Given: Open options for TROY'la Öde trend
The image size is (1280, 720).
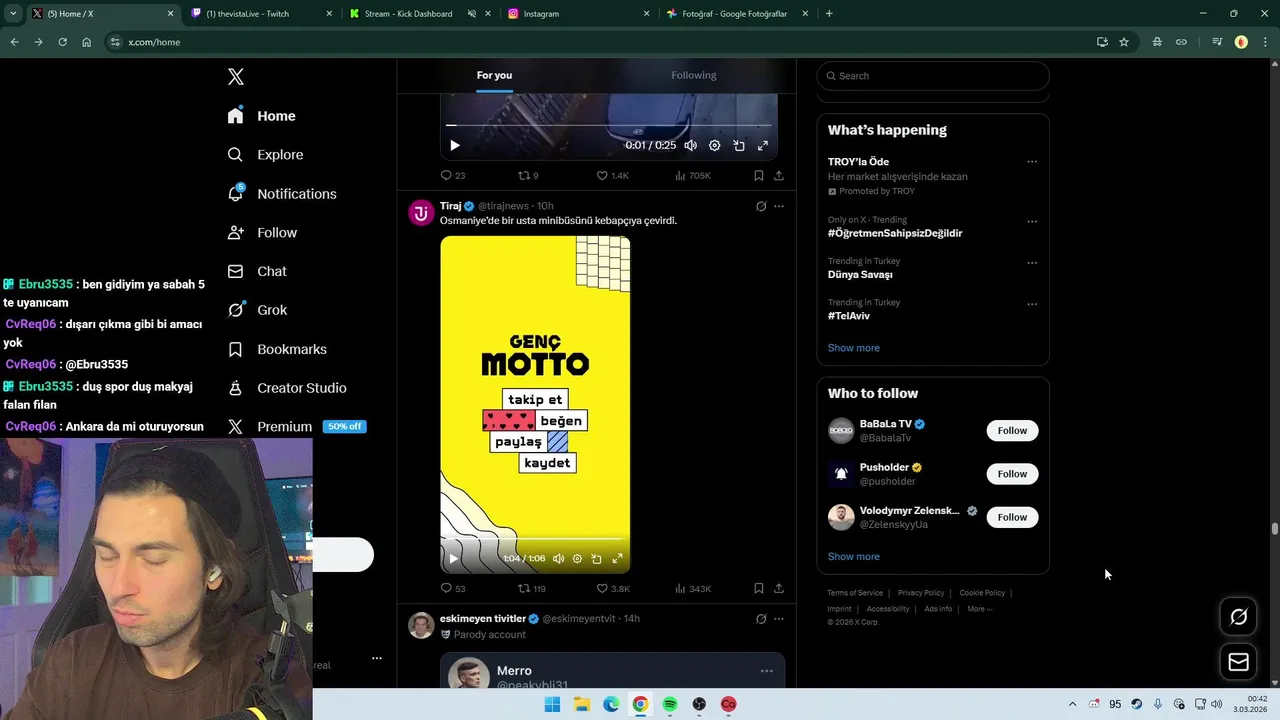Looking at the screenshot, I should [x=1032, y=162].
